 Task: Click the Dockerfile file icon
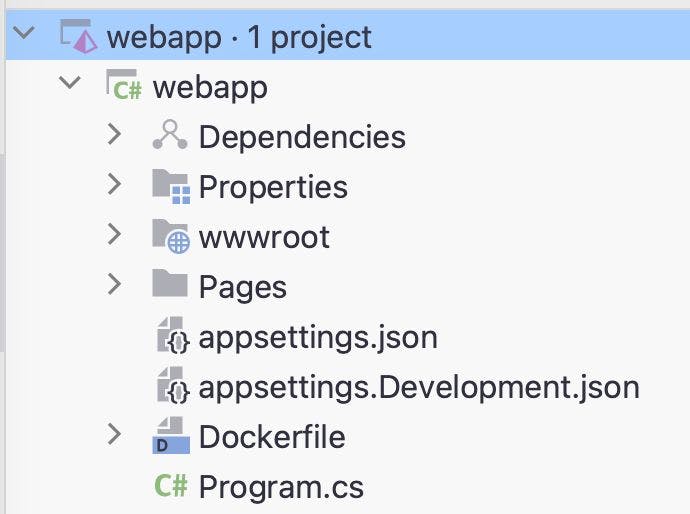[x=170, y=436]
